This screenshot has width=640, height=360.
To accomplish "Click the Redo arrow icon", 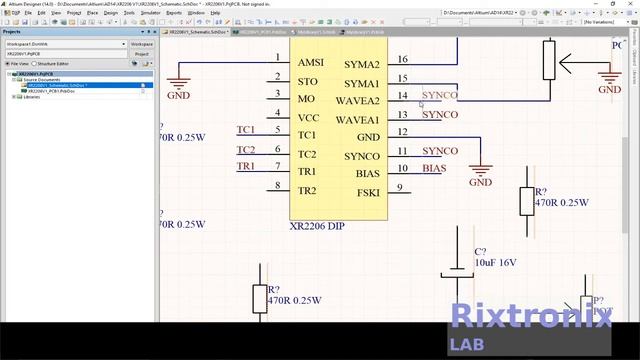I will [x=208, y=22].
